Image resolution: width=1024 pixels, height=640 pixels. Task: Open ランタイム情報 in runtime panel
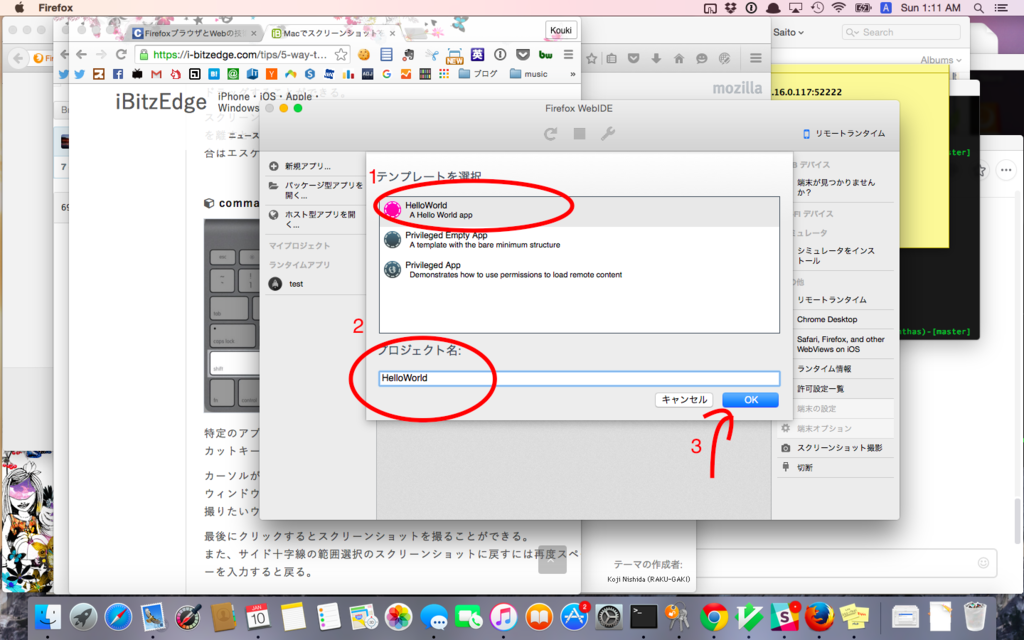click(824, 369)
